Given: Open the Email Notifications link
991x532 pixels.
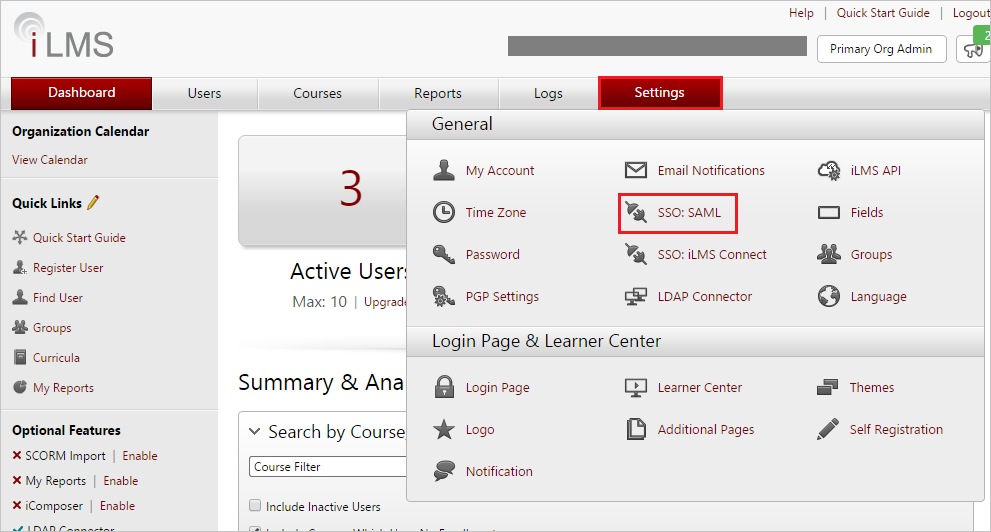Looking at the screenshot, I should coord(711,170).
